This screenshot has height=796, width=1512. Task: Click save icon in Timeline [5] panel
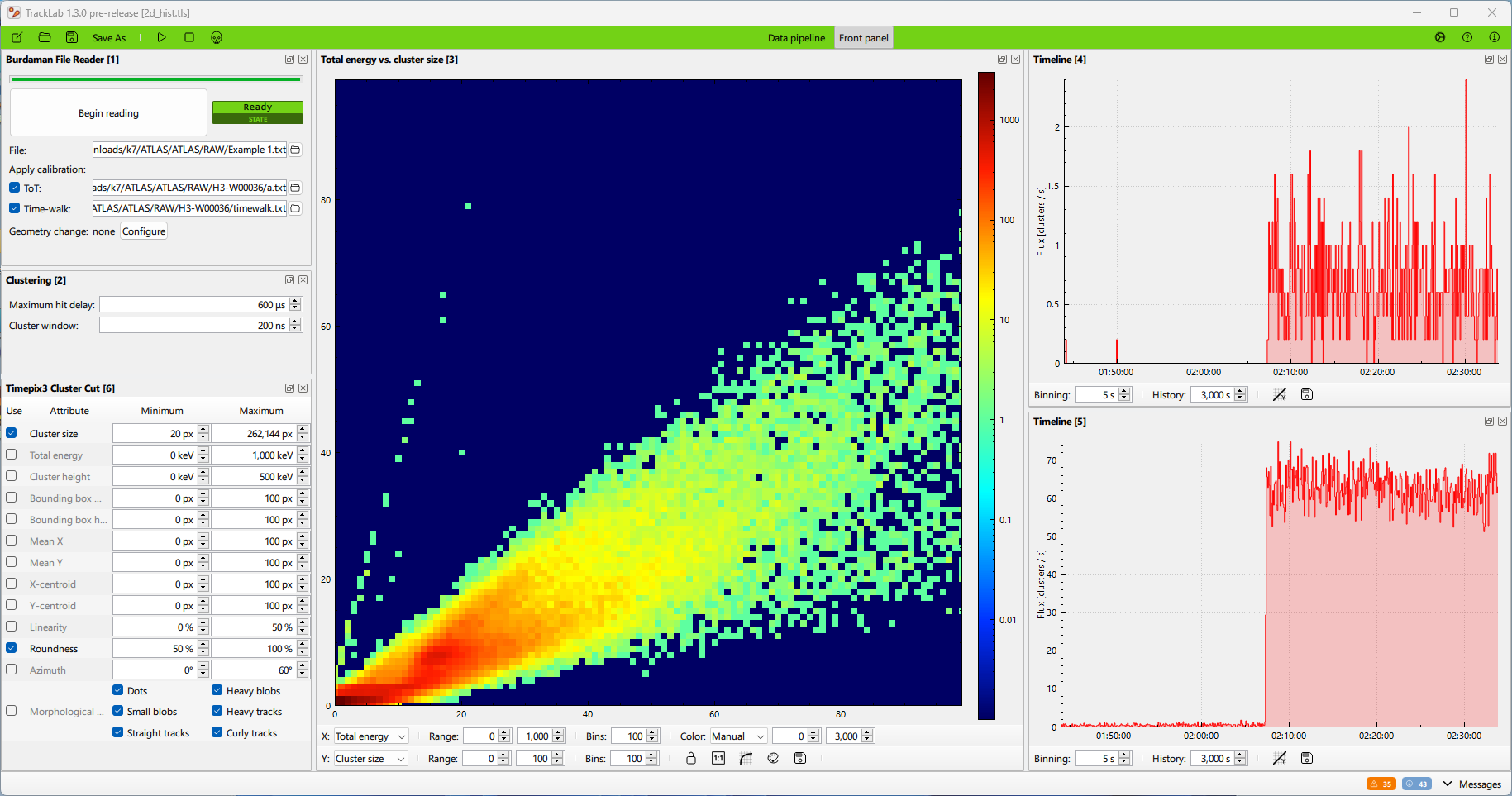1307,758
